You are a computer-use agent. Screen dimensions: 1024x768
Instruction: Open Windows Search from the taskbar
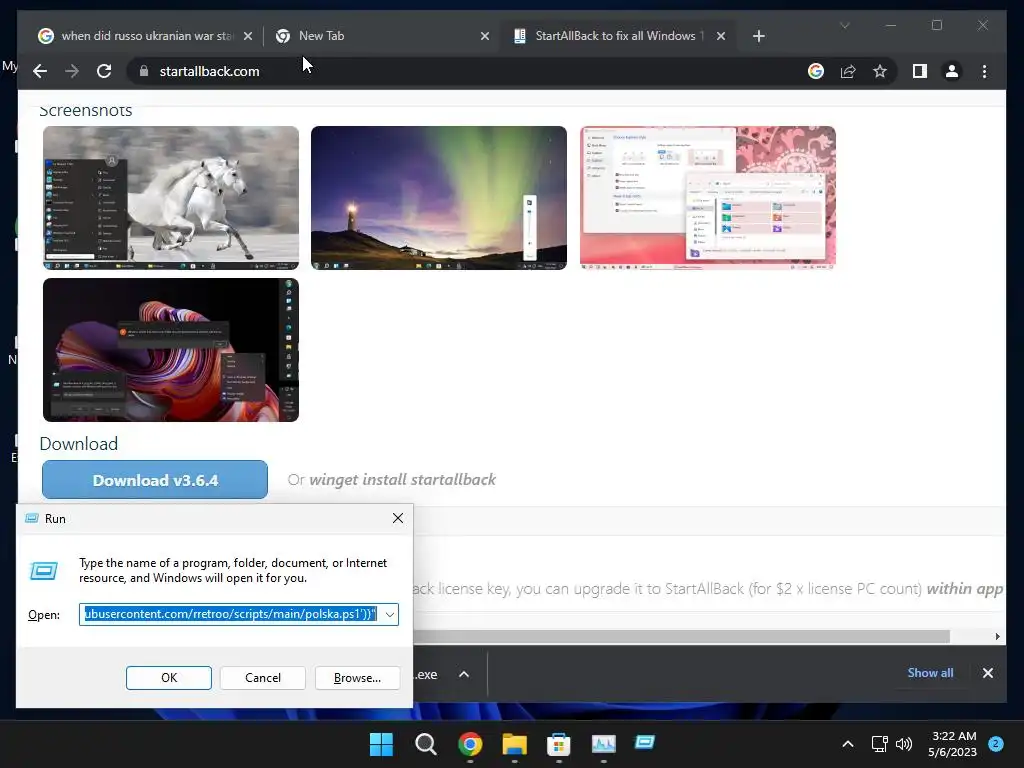(x=426, y=743)
